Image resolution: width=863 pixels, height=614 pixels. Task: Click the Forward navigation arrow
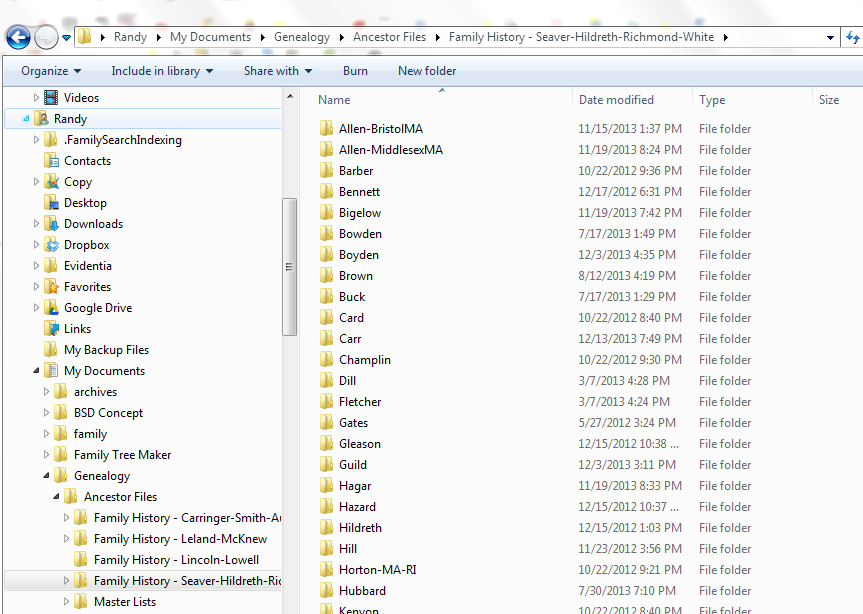click(x=45, y=36)
